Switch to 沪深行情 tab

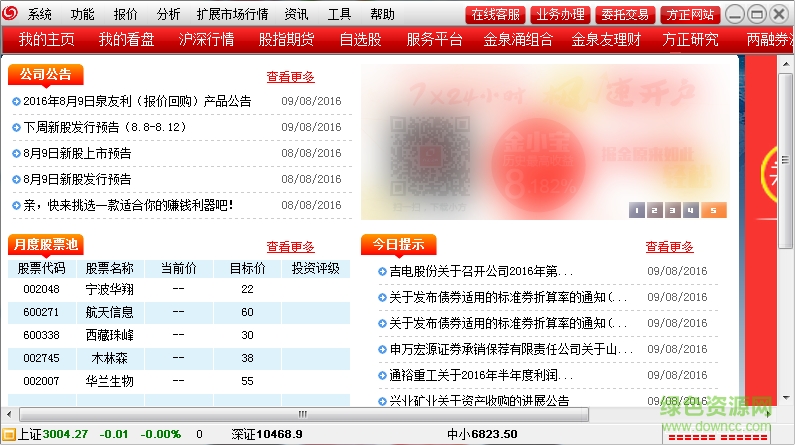206,40
